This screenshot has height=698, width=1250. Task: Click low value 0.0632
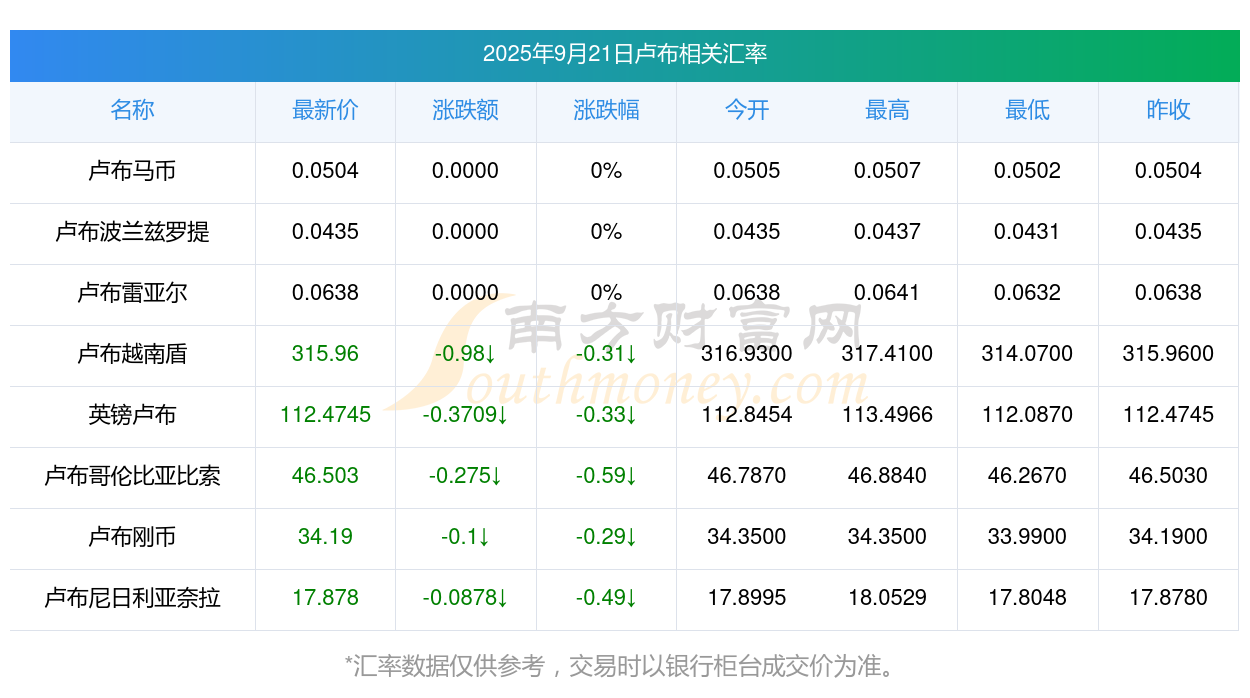[1028, 293]
